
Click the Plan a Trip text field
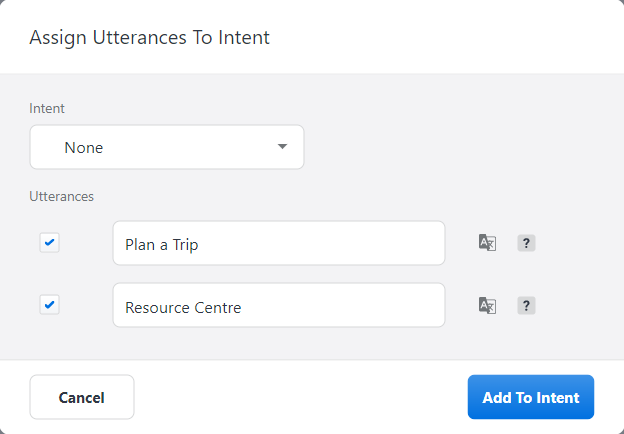click(x=279, y=243)
